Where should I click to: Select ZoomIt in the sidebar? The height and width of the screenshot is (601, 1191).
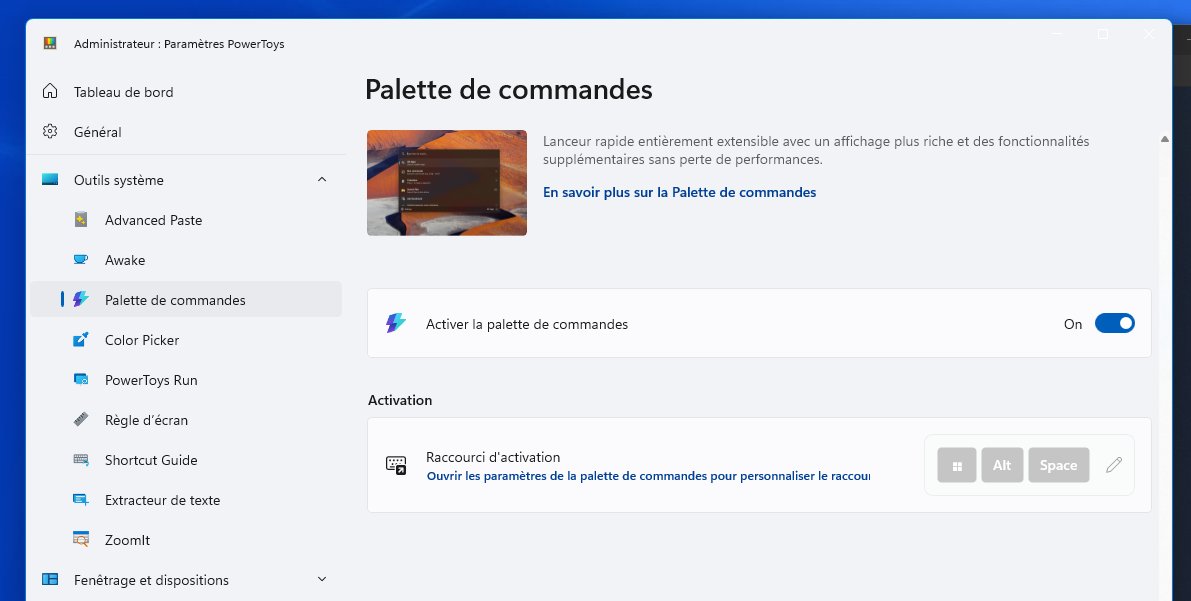(185, 539)
